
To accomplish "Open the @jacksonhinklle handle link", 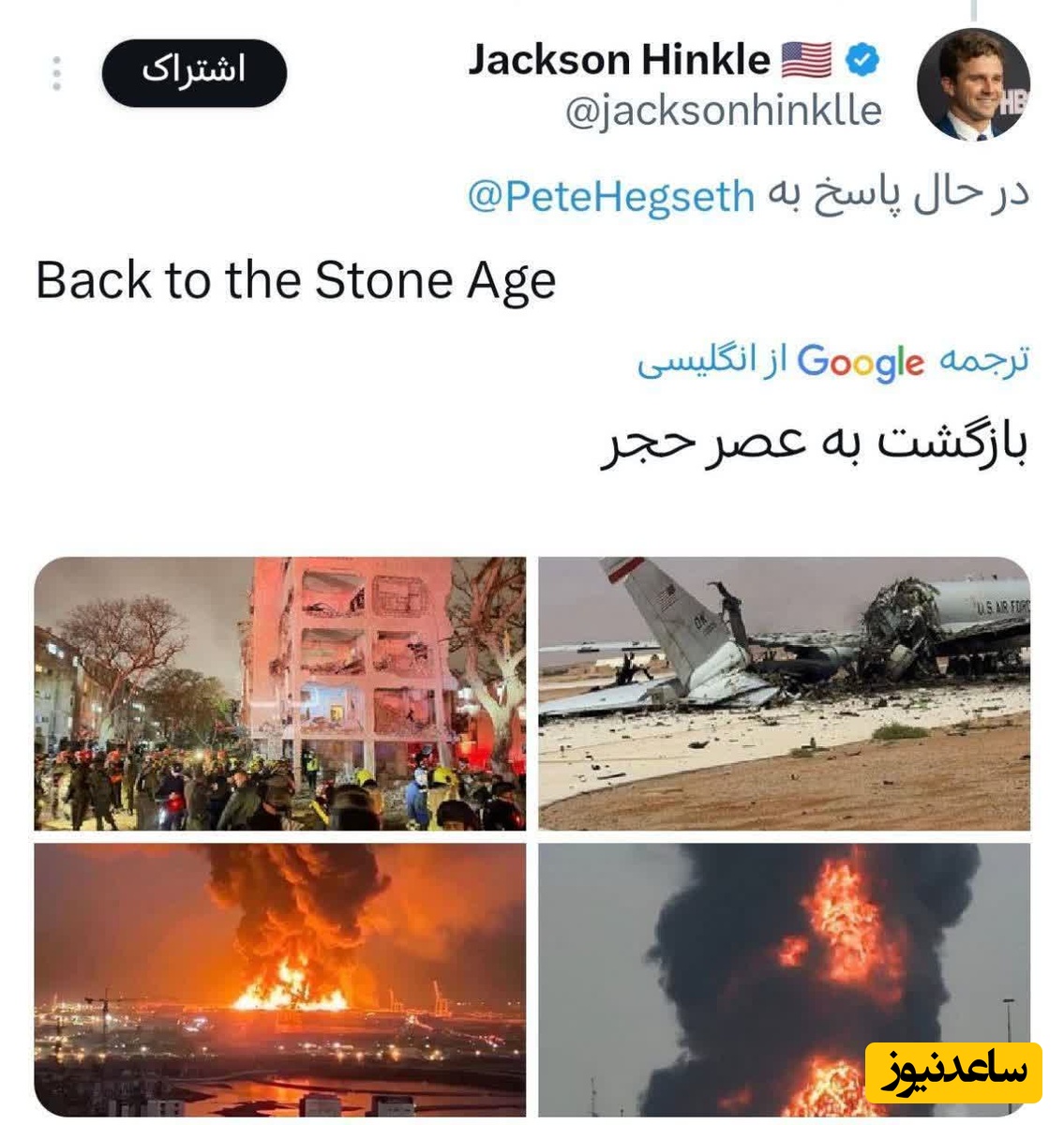I will click(723, 111).
